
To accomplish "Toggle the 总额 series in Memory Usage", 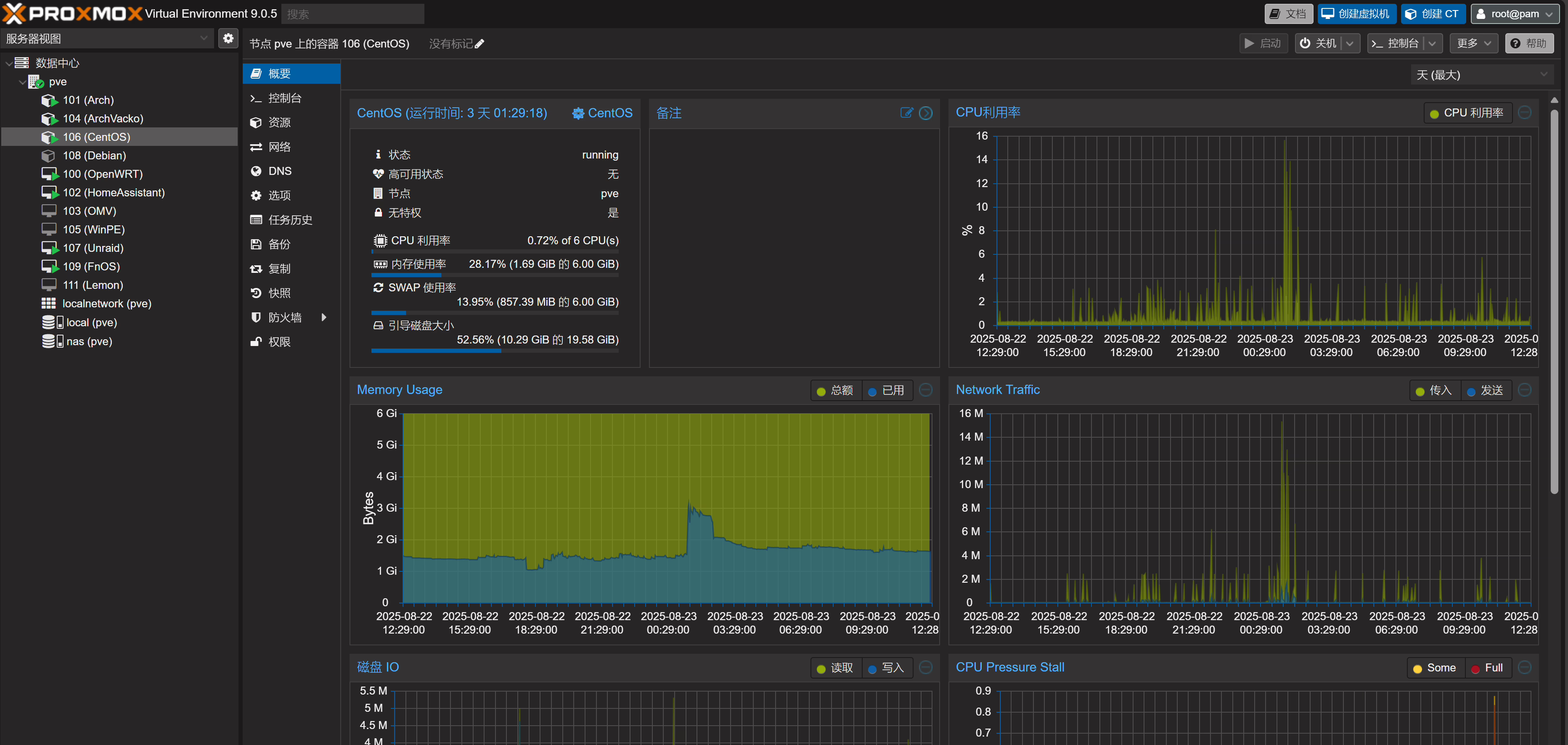I will [835, 390].
